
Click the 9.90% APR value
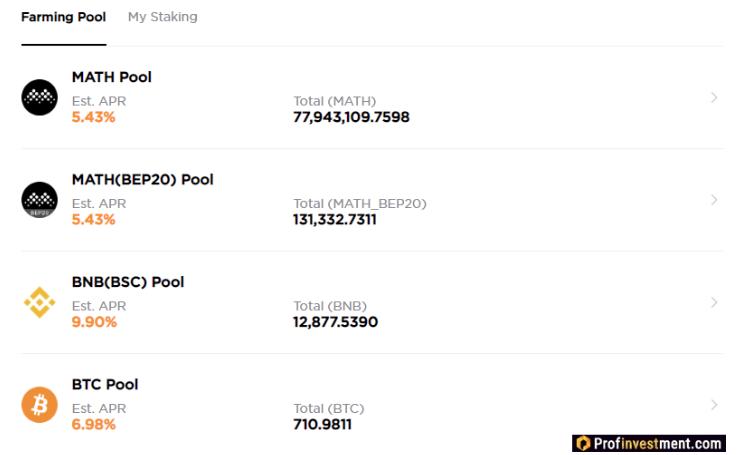[94, 322]
